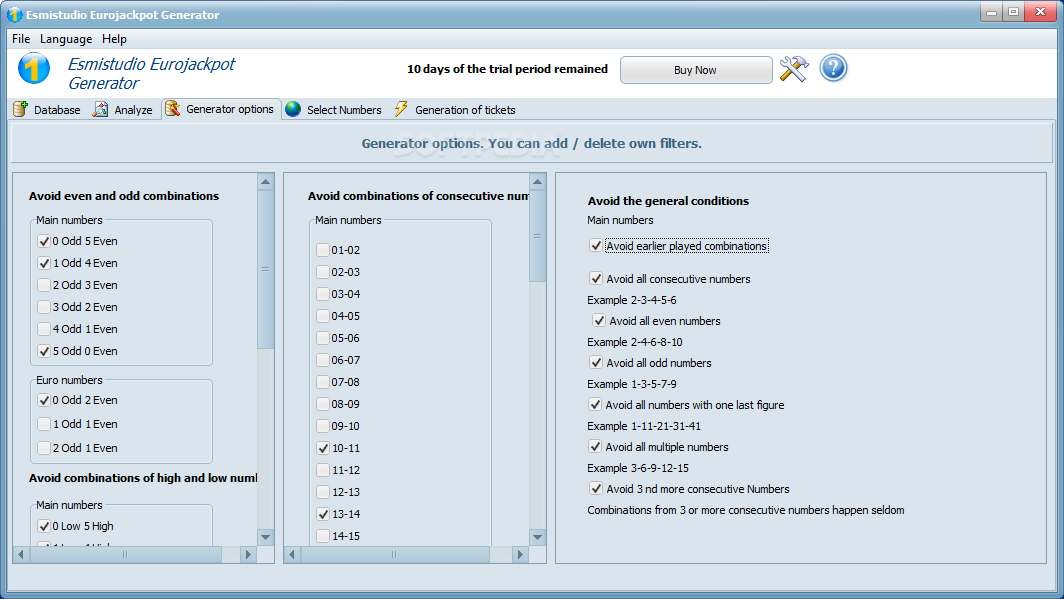Viewport: 1064px width, 599px height.
Task: Open the Language menu
Action: pos(66,39)
